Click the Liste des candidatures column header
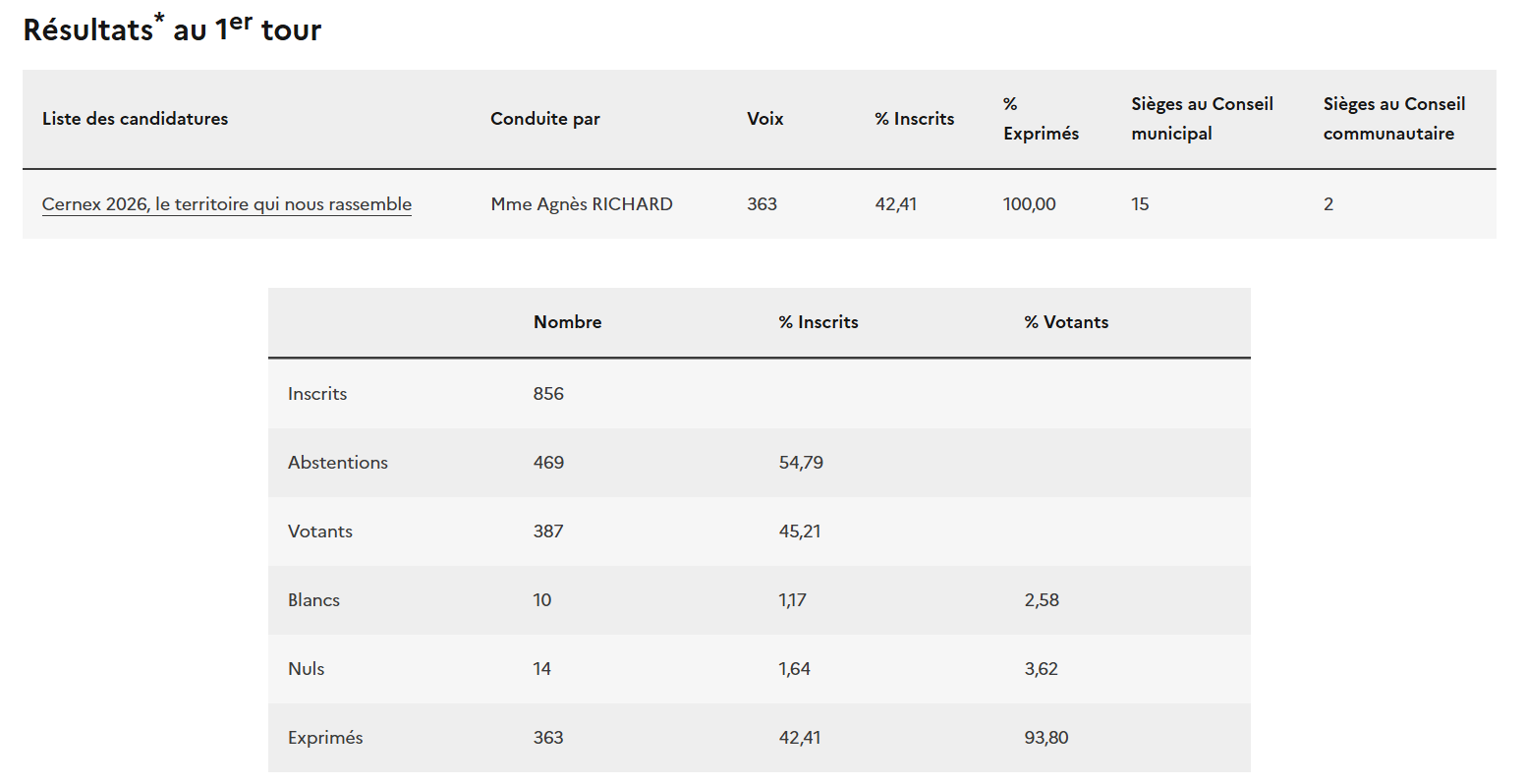The height and width of the screenshot is (784, 1525). [135, 119]
